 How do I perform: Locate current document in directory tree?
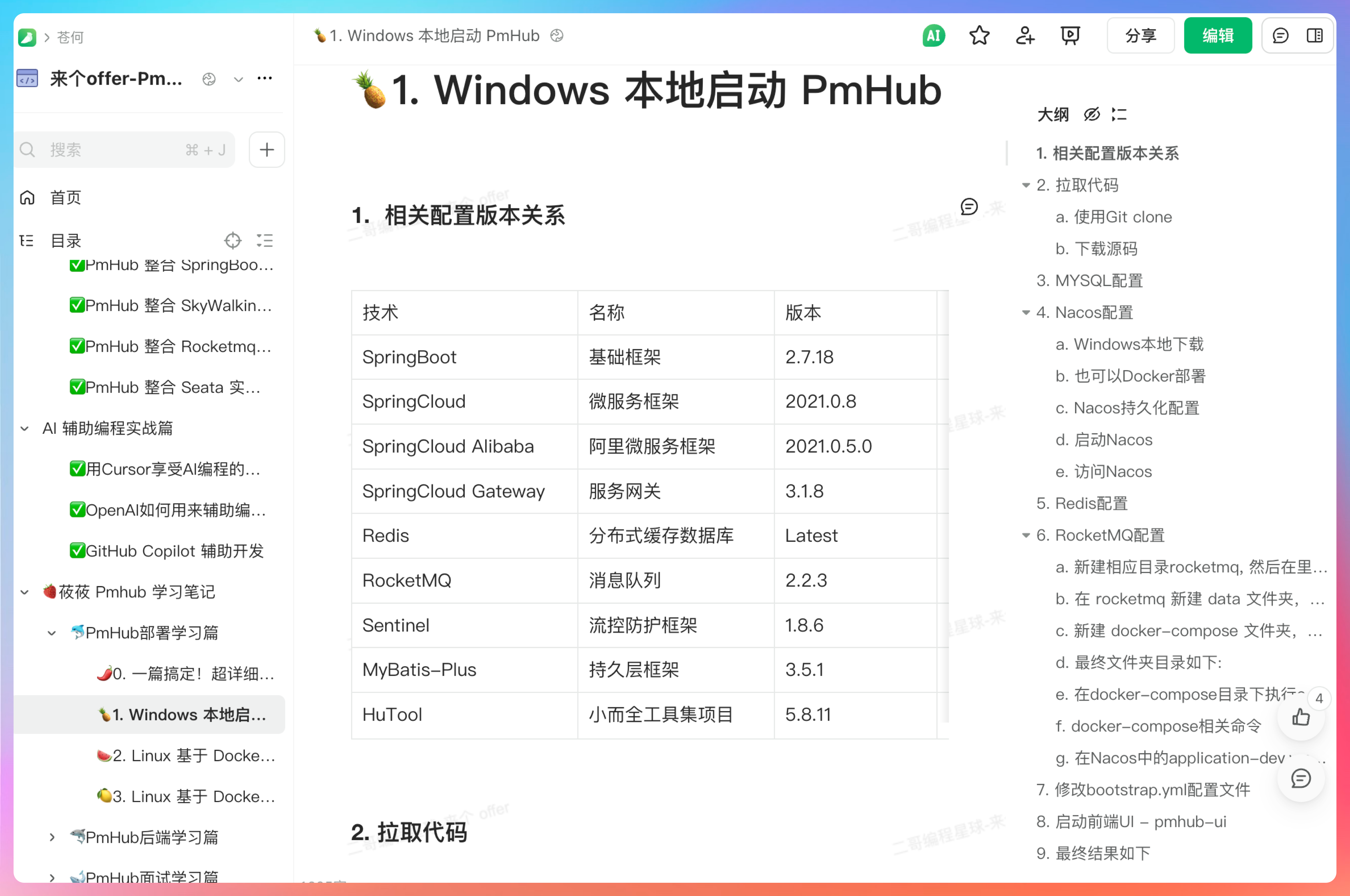[233, 241]
